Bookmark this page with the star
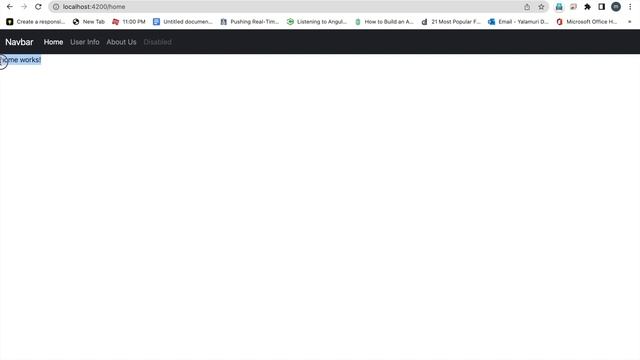 (x=541, y=7)
